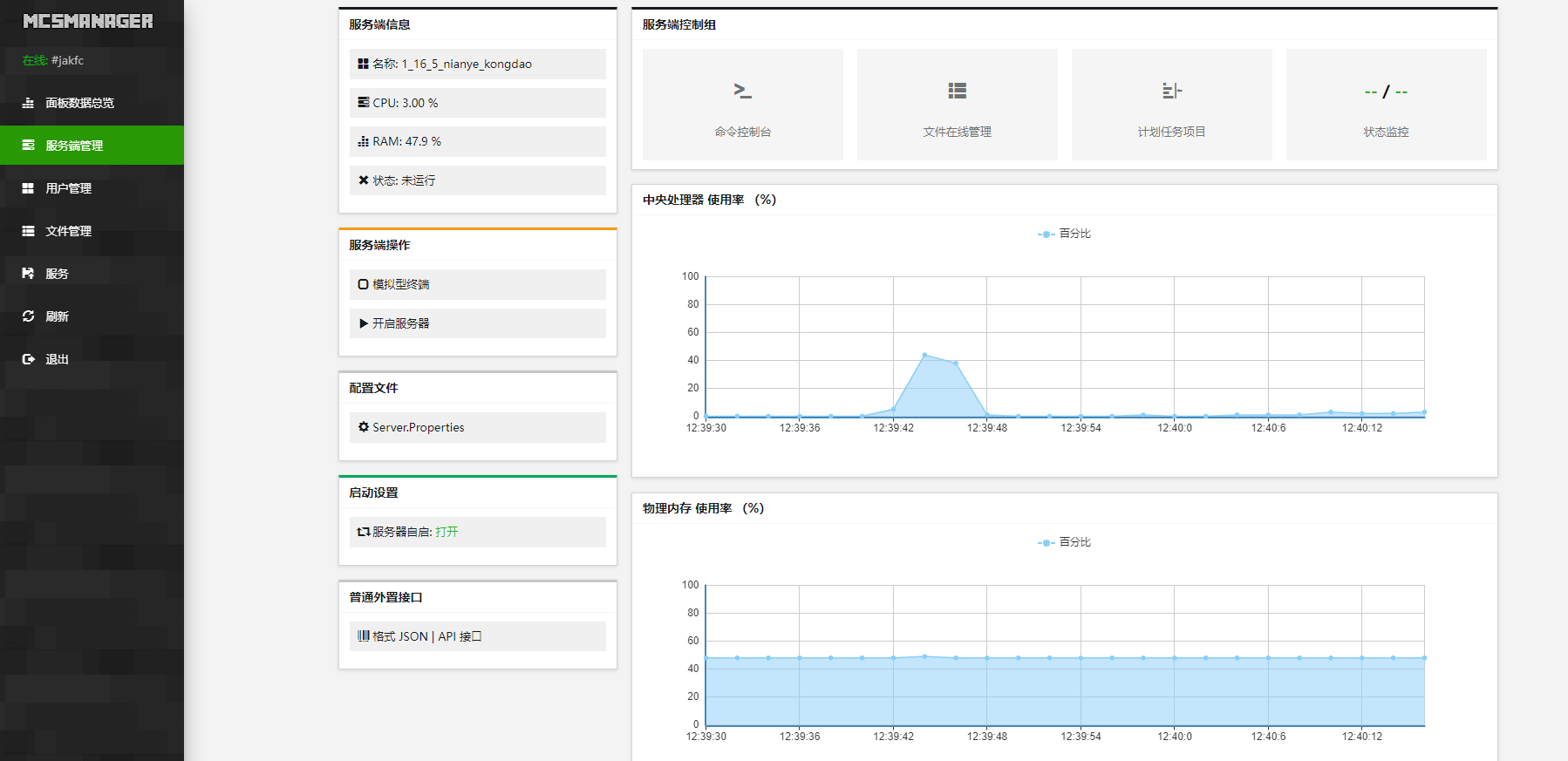Click the server icon beside 服务端管理
Image resolution: width=1568 pixels, height=761 pixels.
(28, 146)
